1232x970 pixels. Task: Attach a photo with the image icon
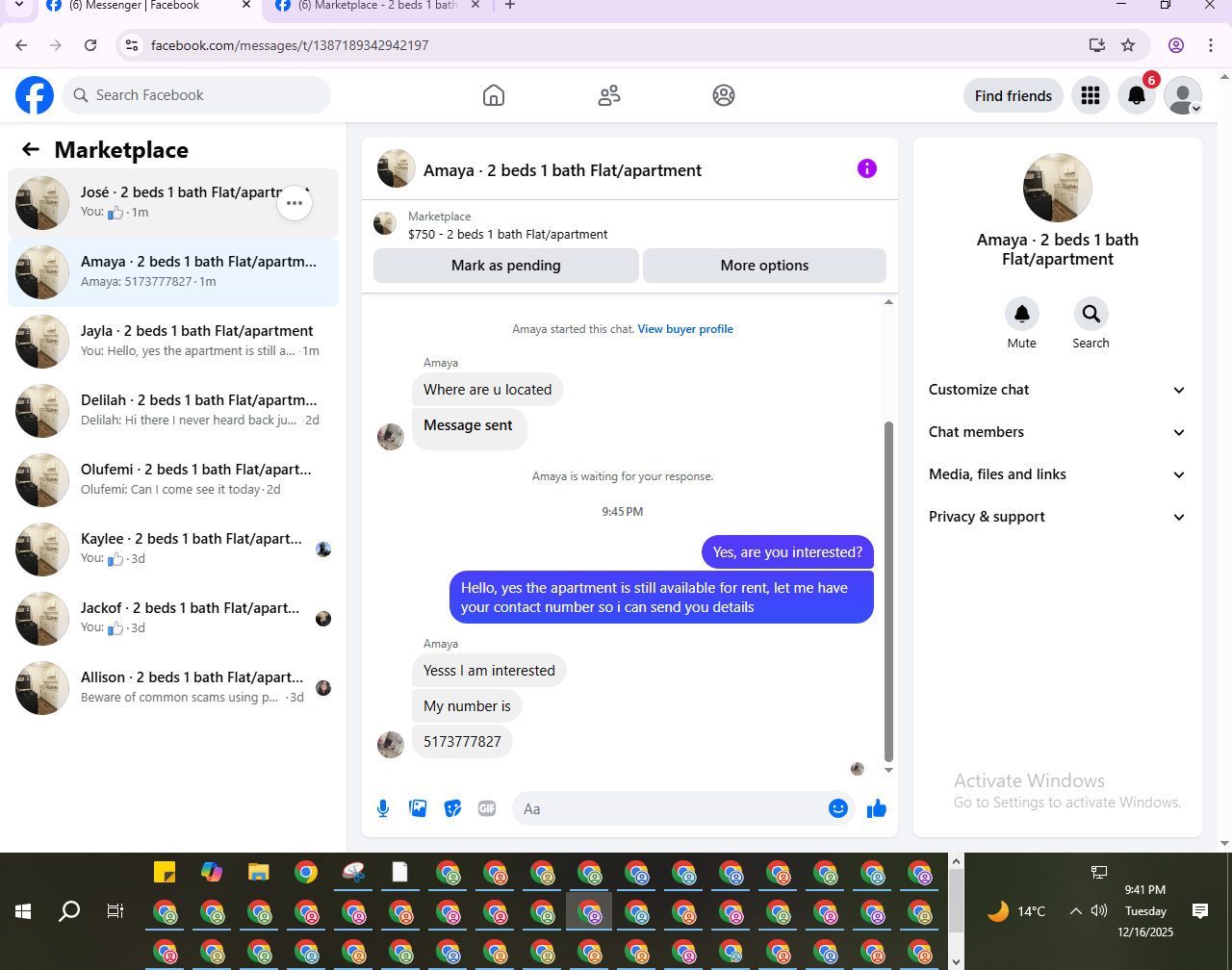(x=418, y=808)
